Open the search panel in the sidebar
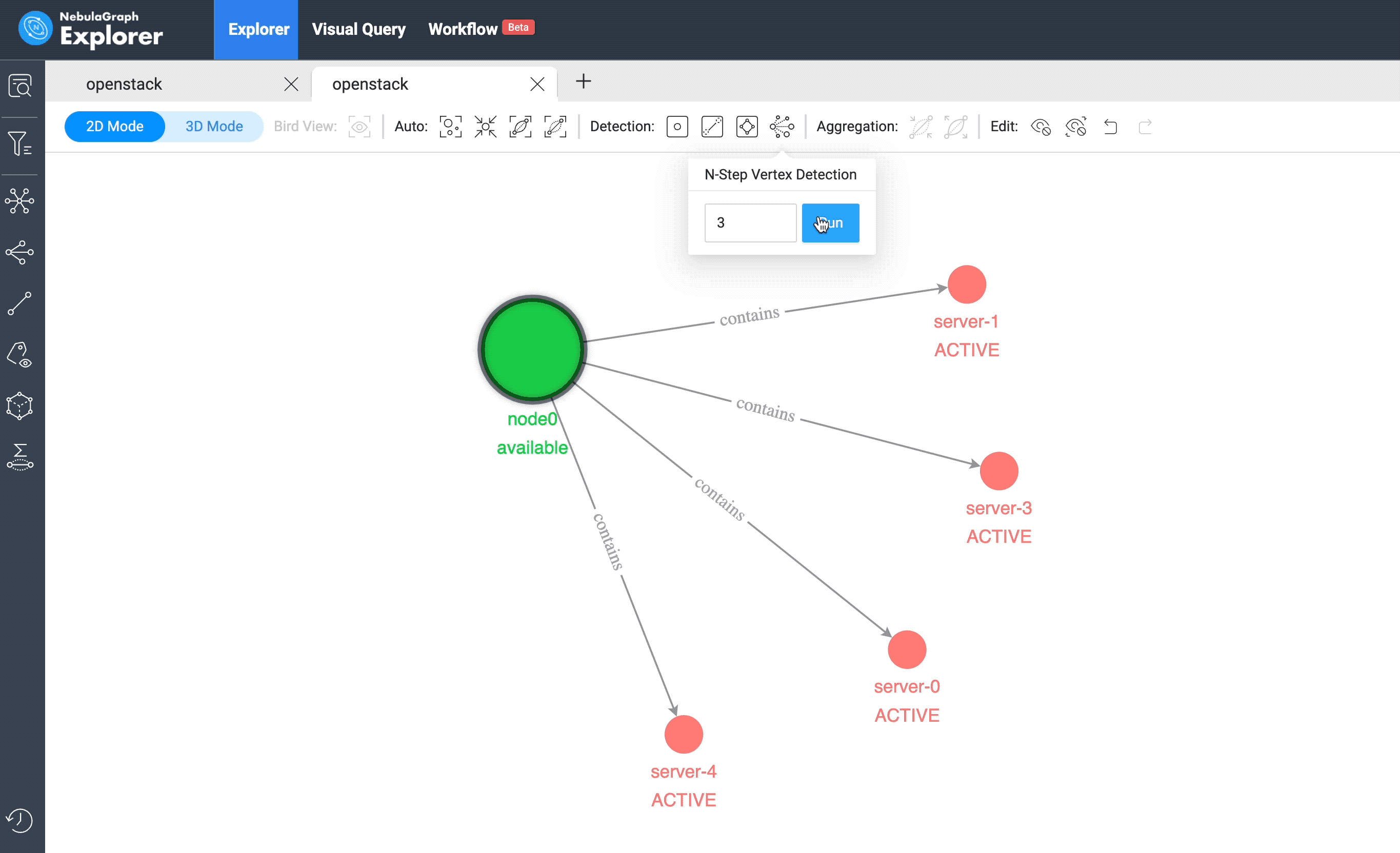The height and width of the screenshot is (853, 1400). 20,85
